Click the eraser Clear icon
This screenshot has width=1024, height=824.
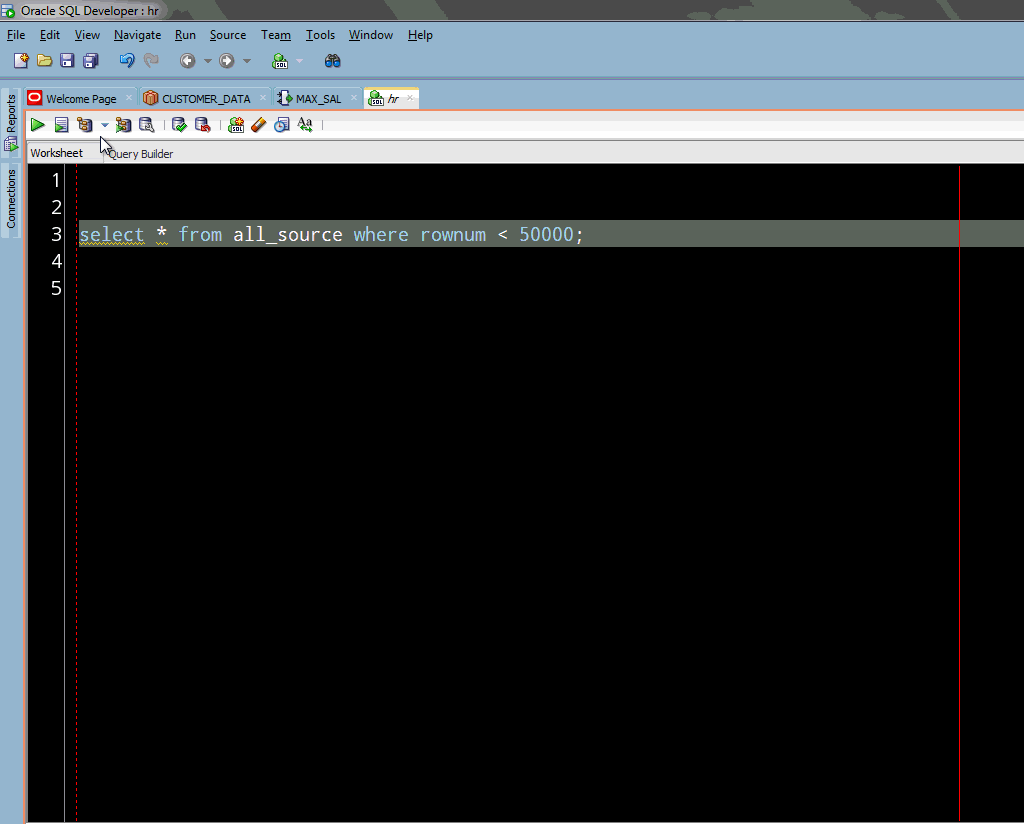[259, 125]
